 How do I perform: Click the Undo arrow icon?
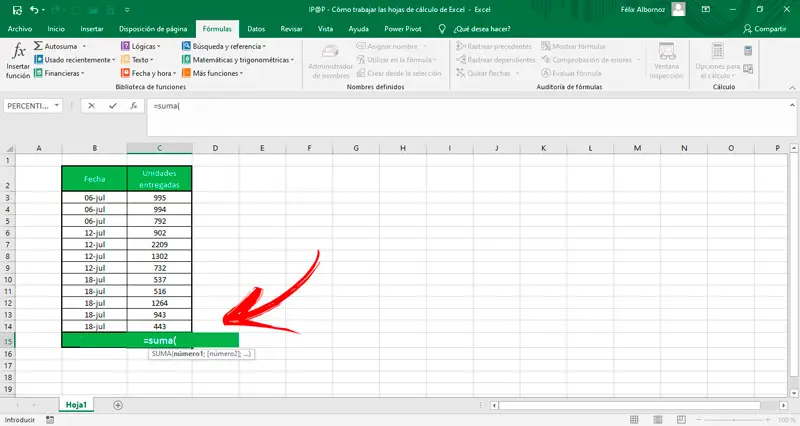point(34,10)
